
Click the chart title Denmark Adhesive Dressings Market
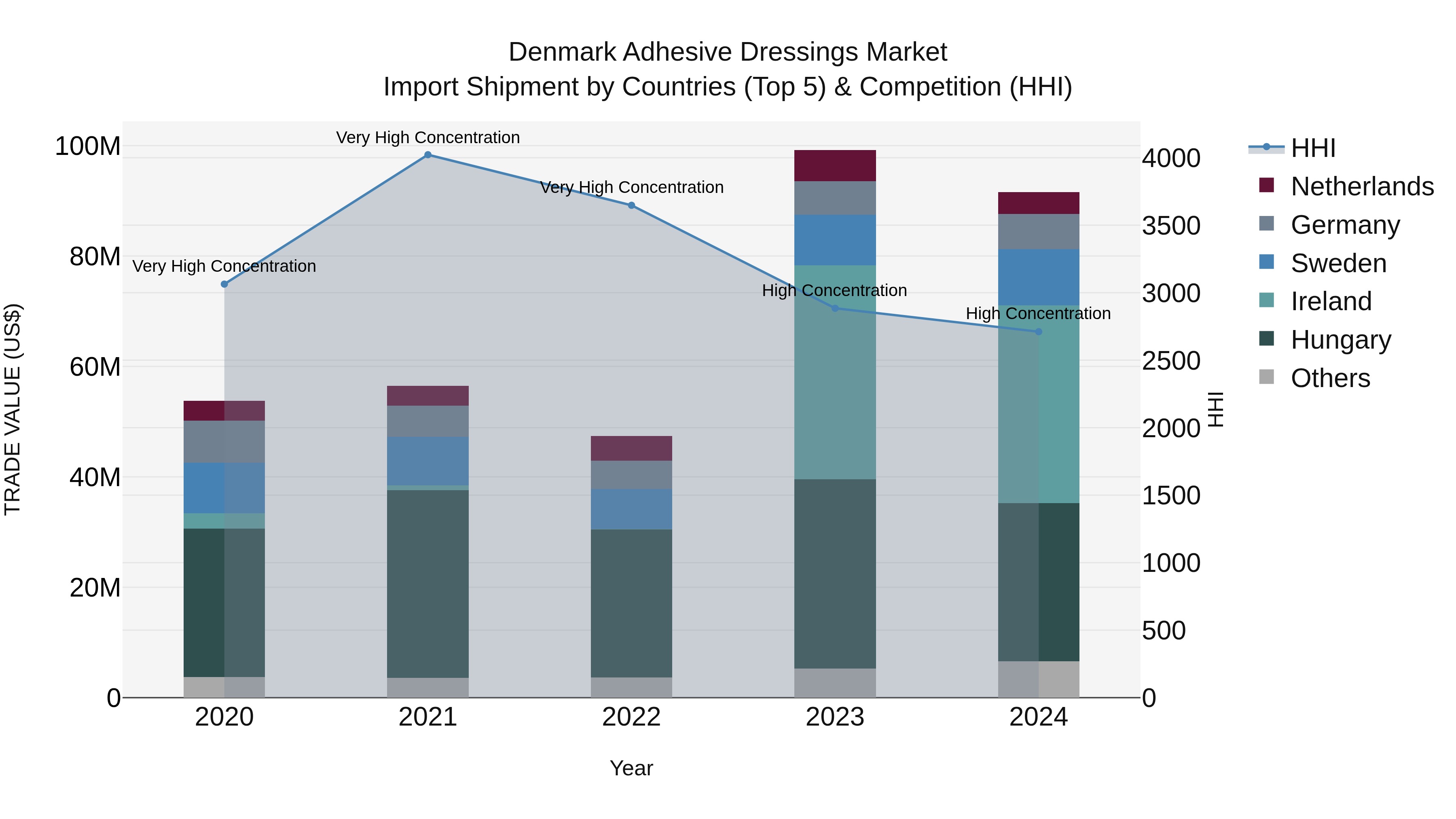pos(728,52)
